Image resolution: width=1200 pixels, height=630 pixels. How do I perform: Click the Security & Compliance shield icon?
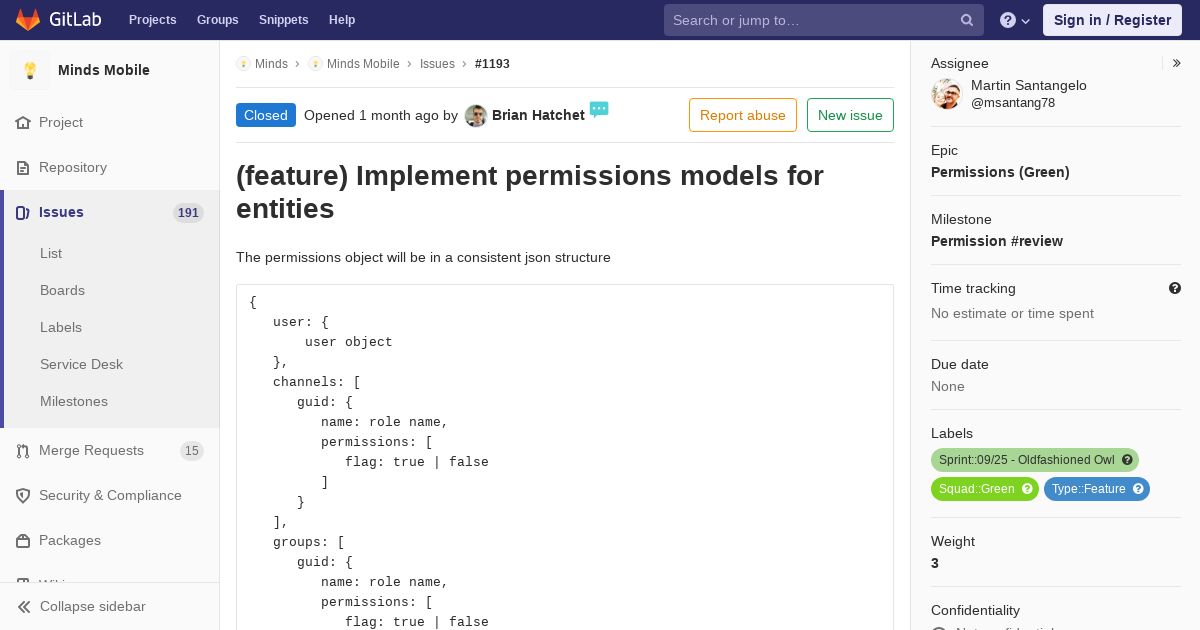click(23, 496)
